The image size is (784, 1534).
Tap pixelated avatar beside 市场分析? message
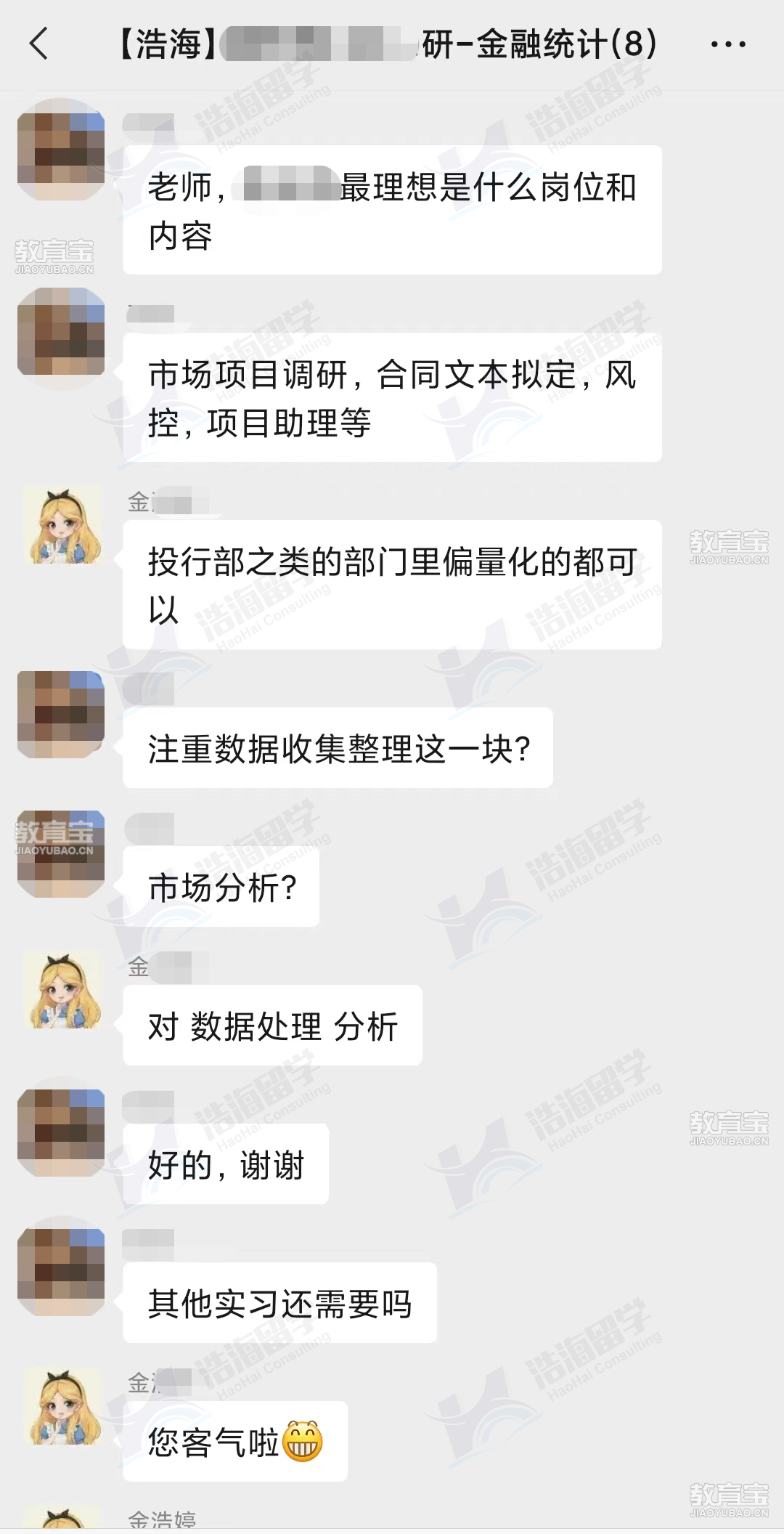pyautogui.click(x=61, y=854)
